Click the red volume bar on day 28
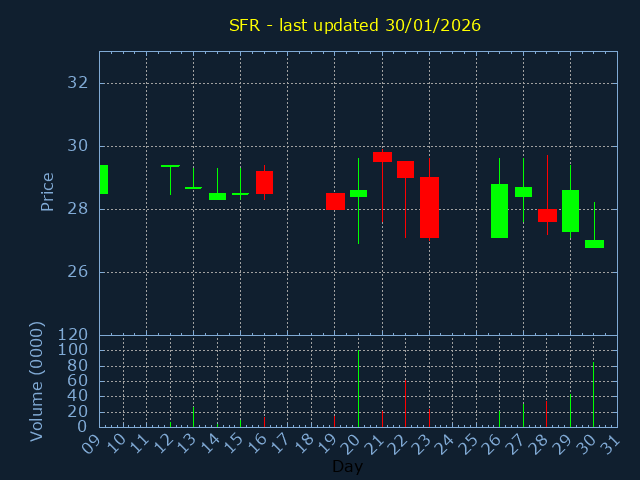 546,414
